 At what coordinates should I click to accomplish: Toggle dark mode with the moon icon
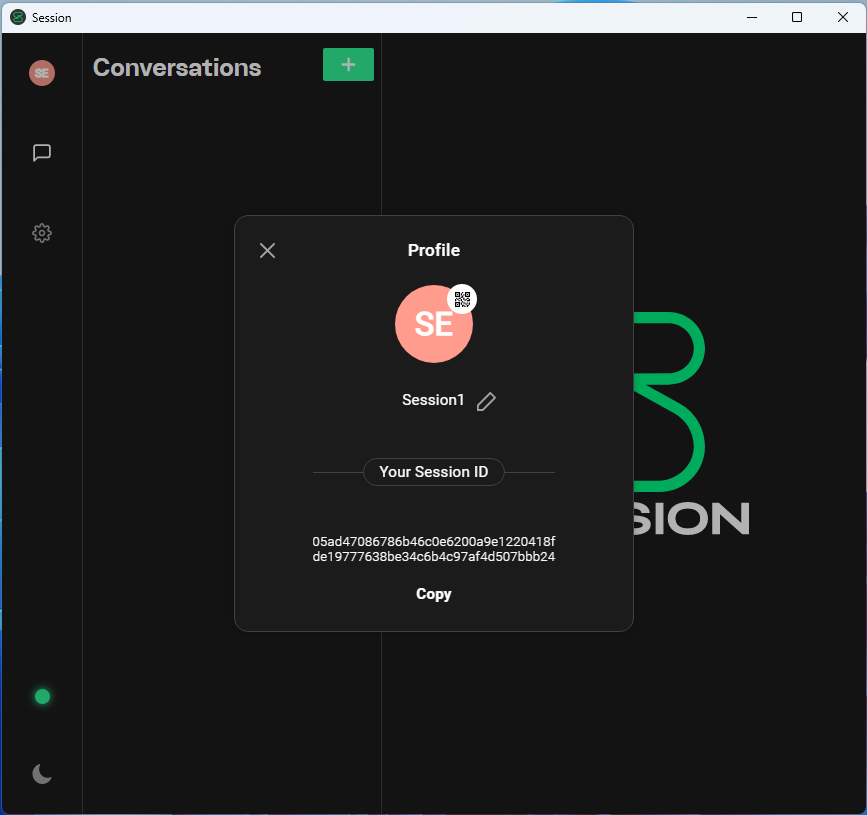[42, 774]
